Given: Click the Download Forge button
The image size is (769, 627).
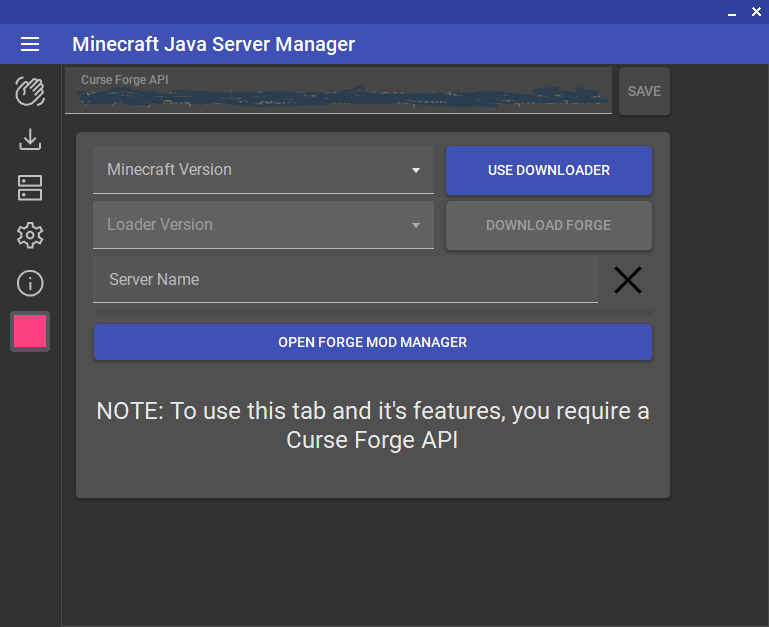Looking at the screenshot, I should coord(549,225).
